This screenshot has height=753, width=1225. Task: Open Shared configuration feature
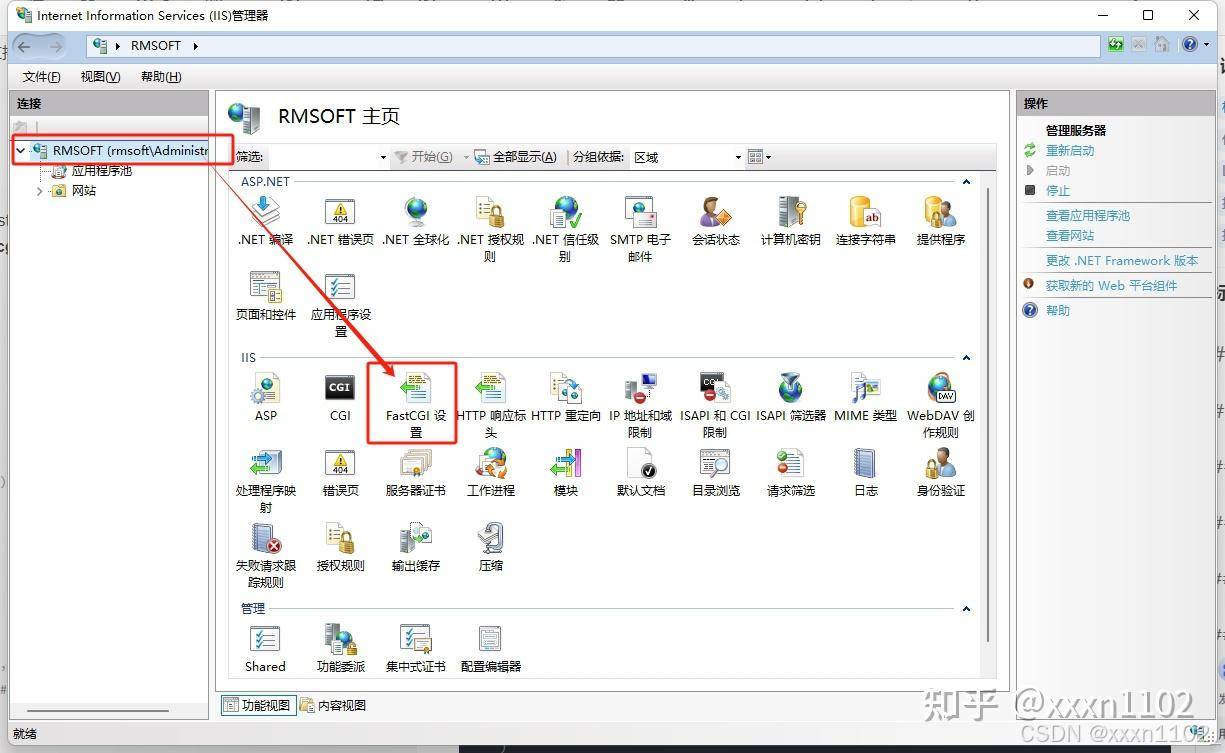[x=265, y=648]
